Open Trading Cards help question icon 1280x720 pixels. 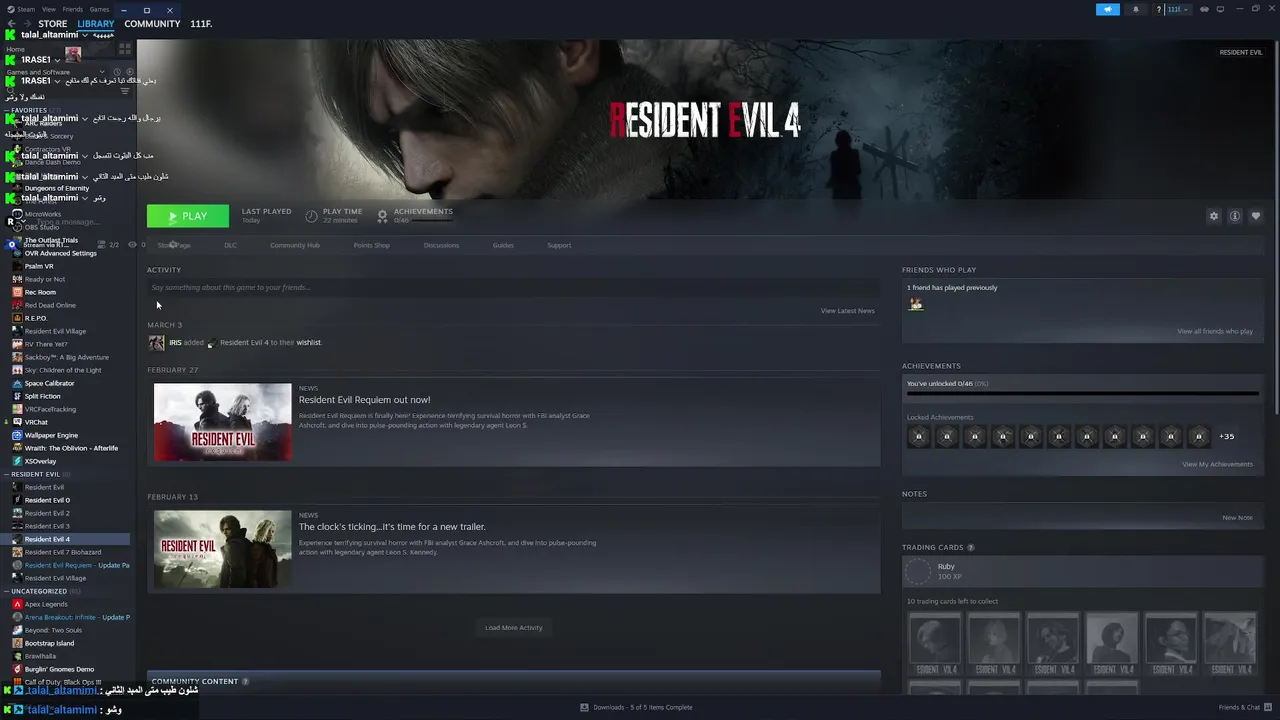pyautogui.click(x=970, y=548)
